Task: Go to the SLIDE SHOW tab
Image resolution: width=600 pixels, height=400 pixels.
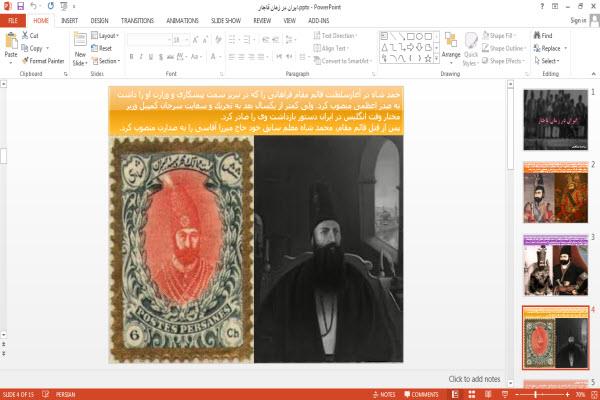Action: coord(226,21)
